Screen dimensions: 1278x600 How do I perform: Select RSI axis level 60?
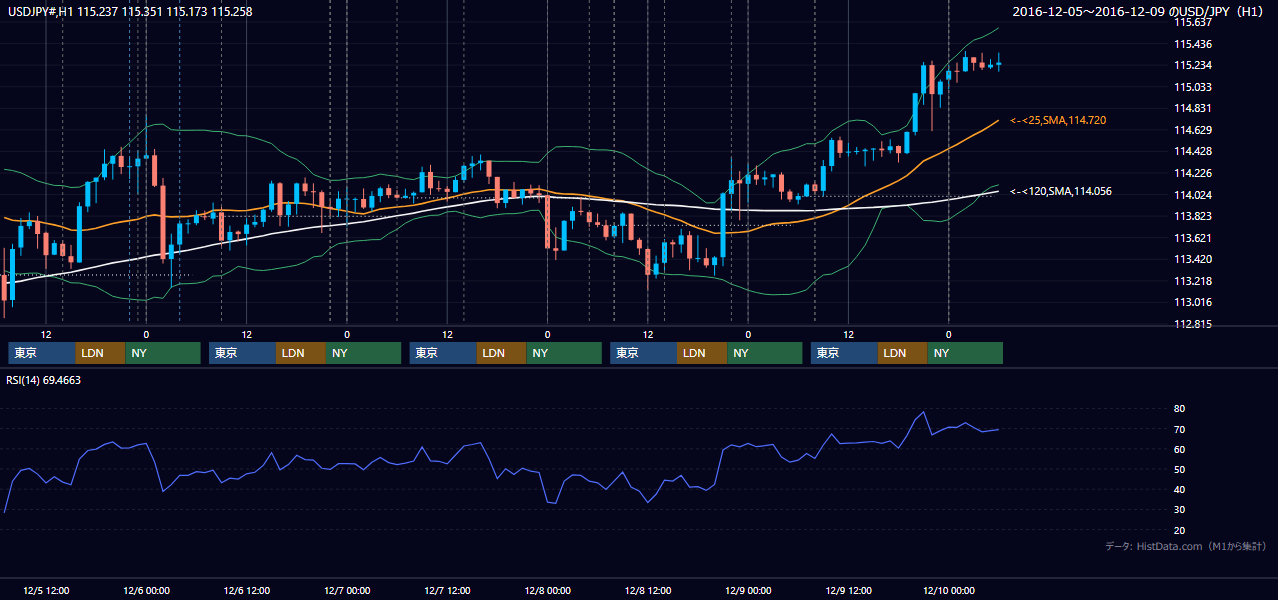1180,449
